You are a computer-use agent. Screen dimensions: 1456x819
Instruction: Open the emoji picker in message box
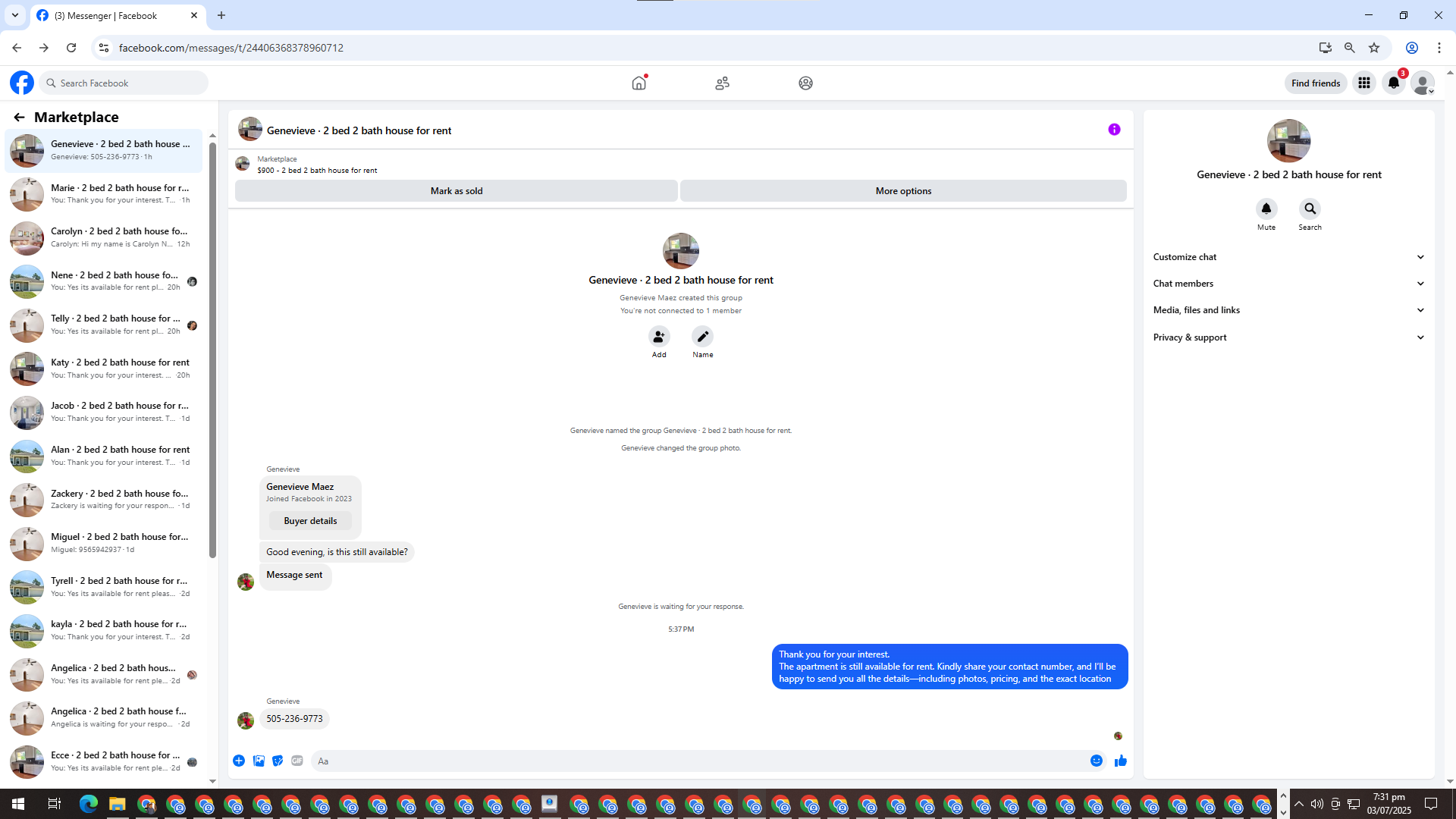coord(1096,761)
